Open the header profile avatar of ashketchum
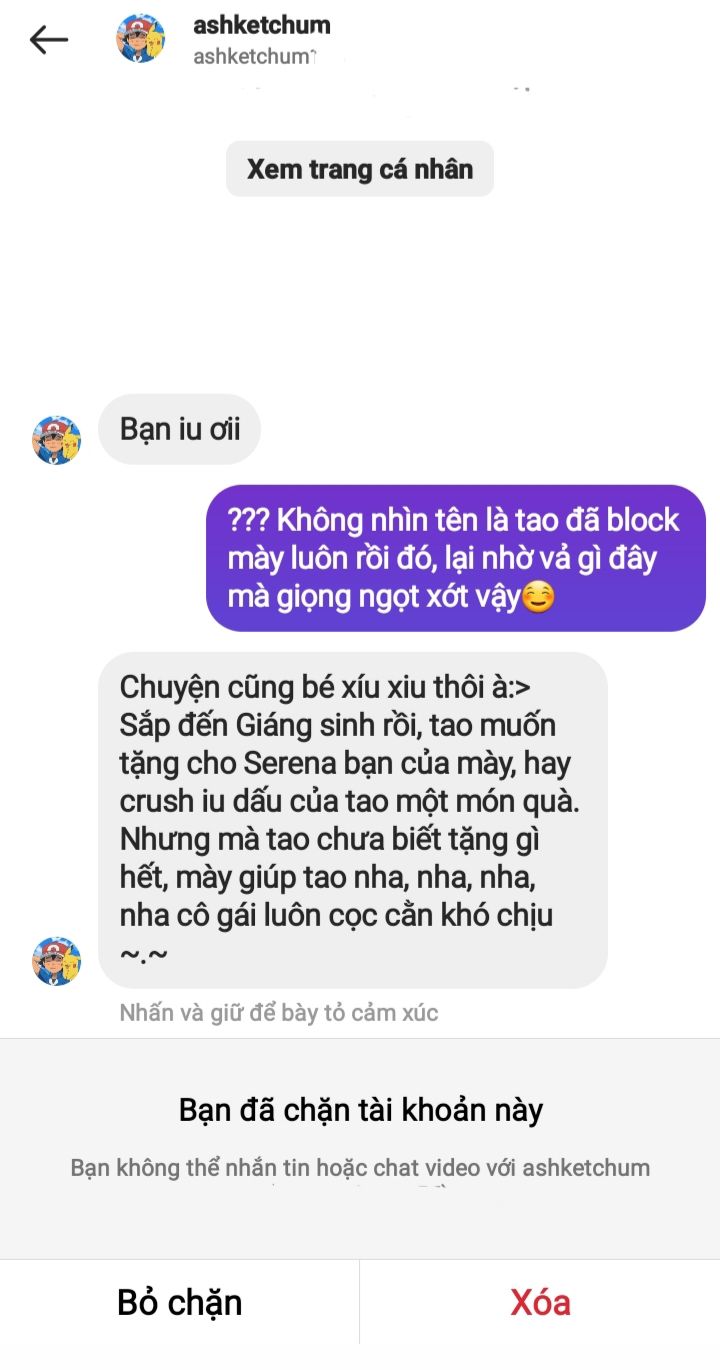 (x=141, y=39)
